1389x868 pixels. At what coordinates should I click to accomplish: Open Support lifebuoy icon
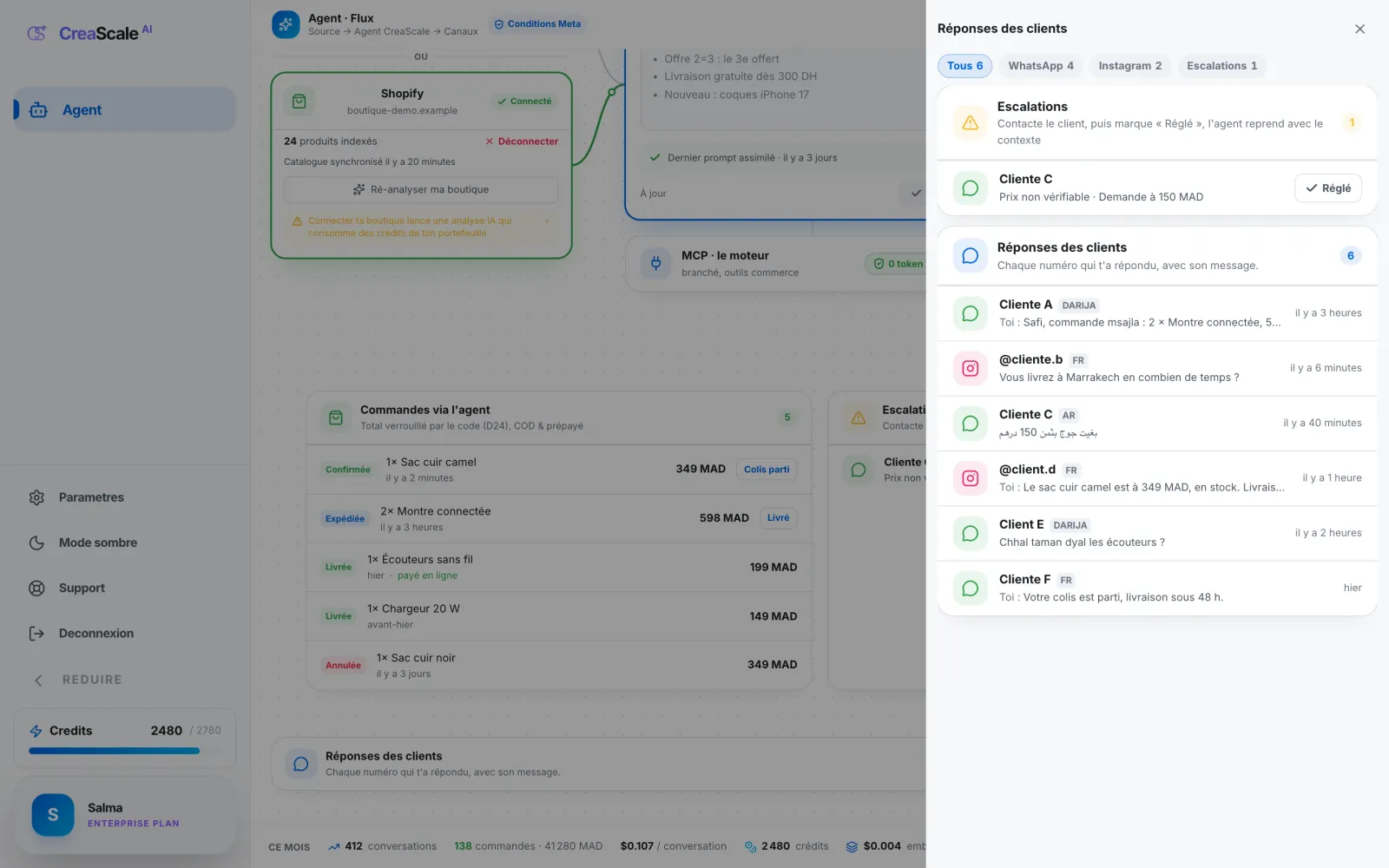tap(36, 588)
